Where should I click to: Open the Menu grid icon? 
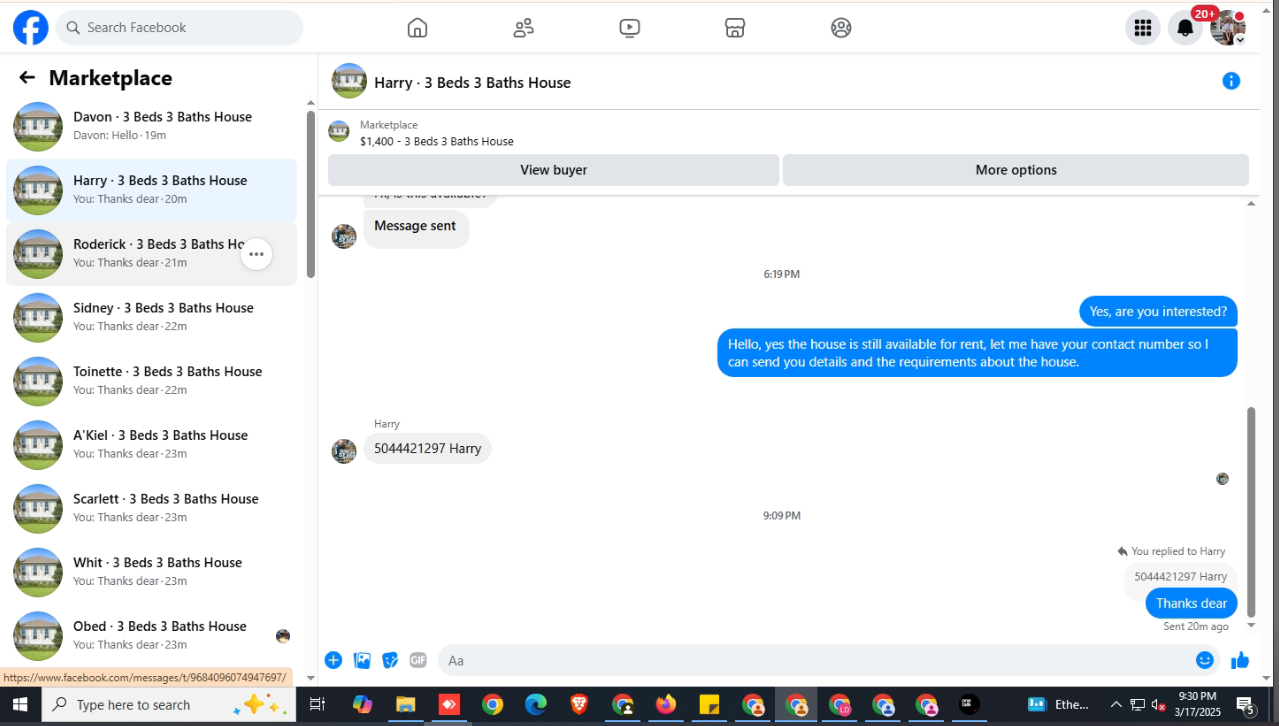click(1143, 28)
